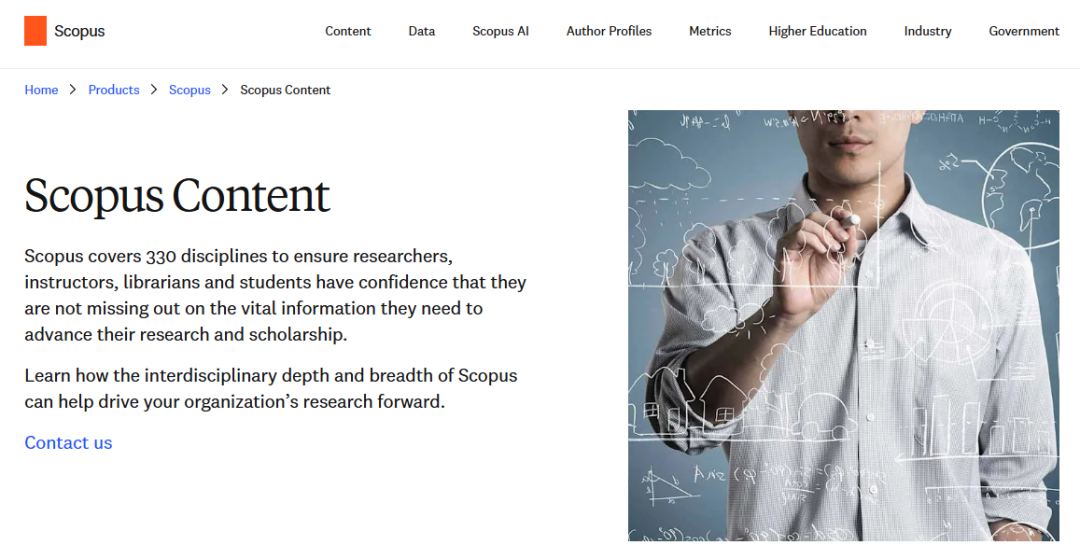Image resolution: width=1080 pixels, height=559 pixels.
Task: Open the Scopus breadcrumb link
Action: [190, 90]
